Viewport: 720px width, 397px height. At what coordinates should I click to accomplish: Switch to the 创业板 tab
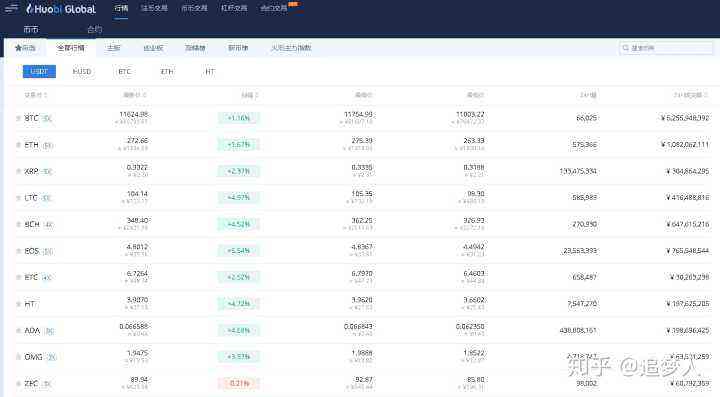pos(153,48)
